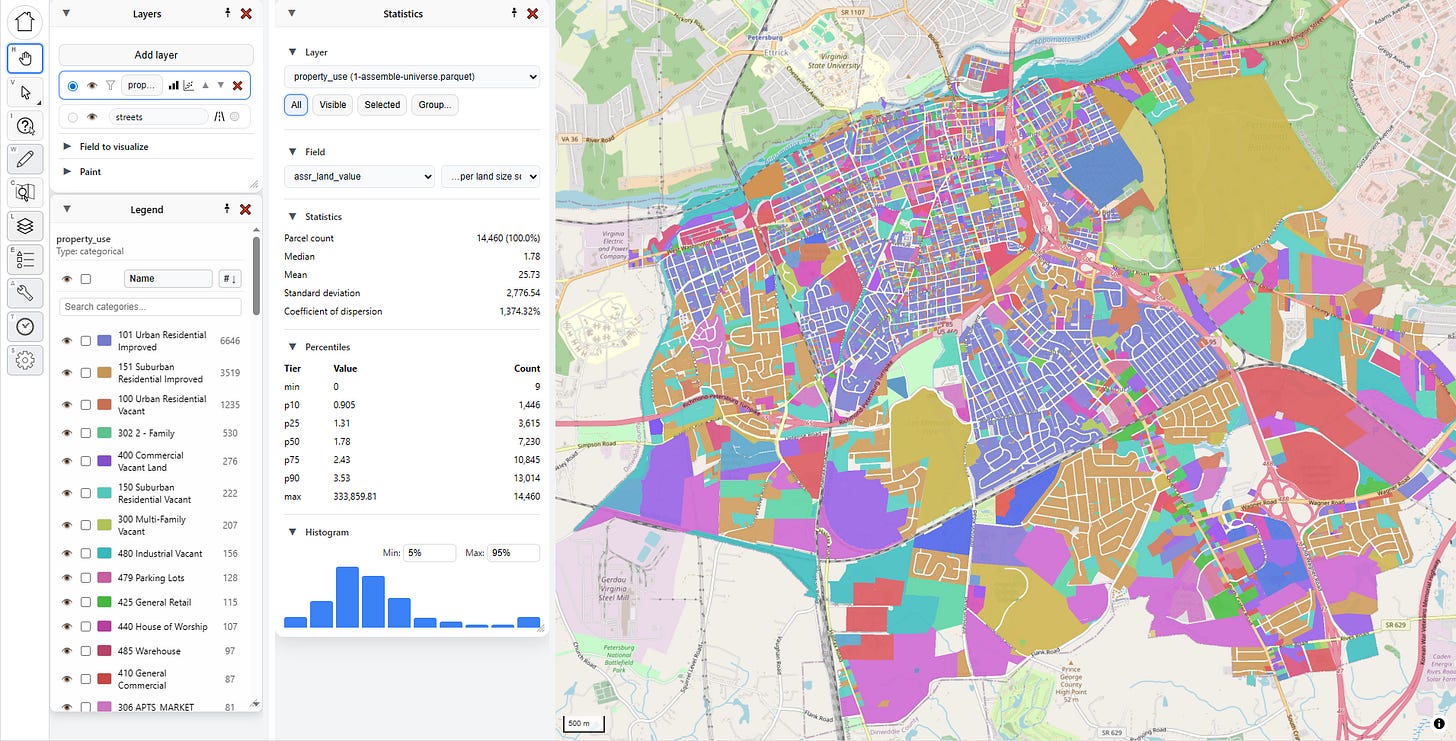Open the layers stack panel icon

click(25, 226)
